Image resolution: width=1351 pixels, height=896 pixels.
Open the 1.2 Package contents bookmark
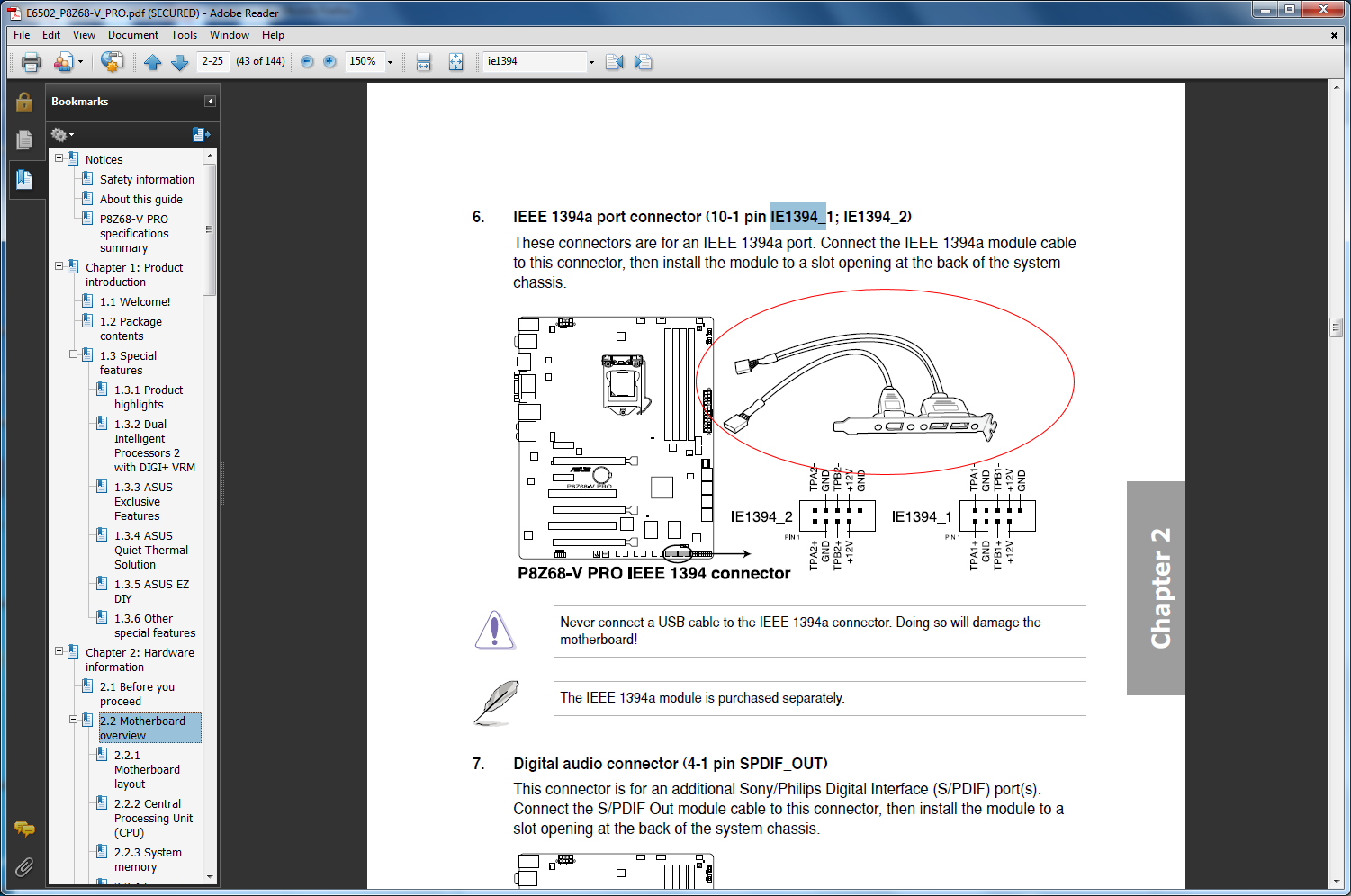click(131, 329)
